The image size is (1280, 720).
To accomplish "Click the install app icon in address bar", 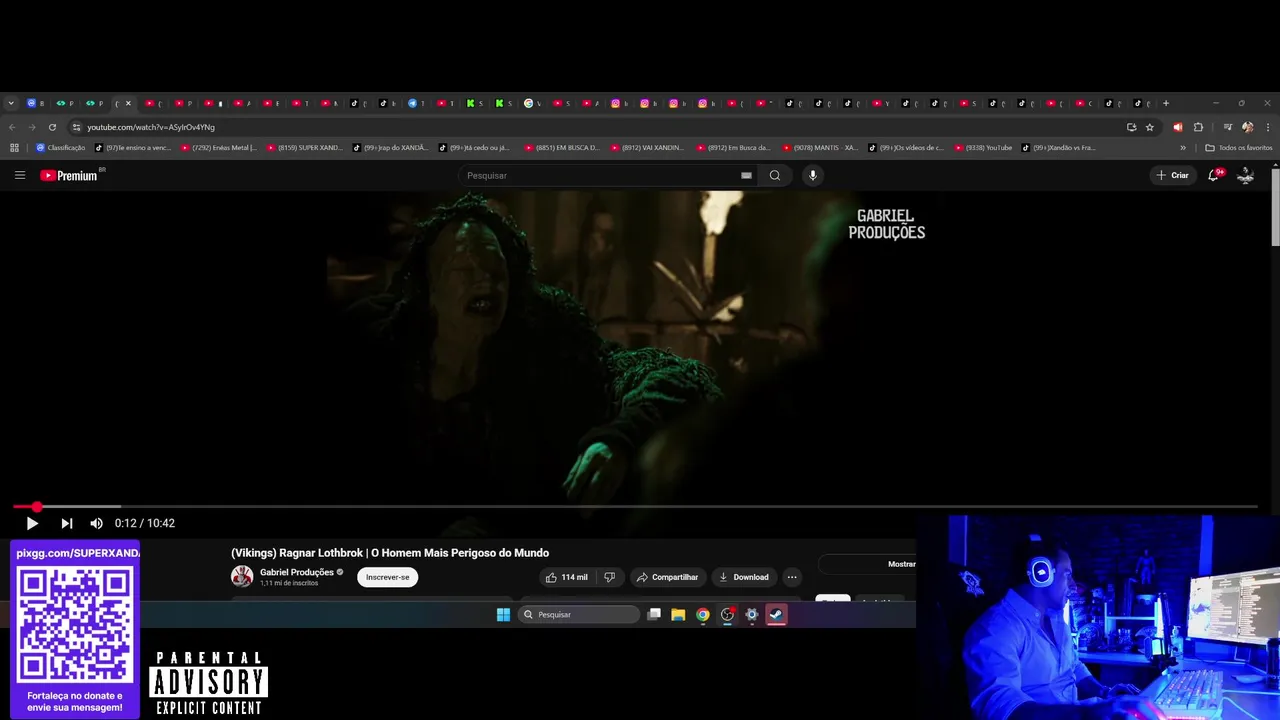I will 1131,127.
